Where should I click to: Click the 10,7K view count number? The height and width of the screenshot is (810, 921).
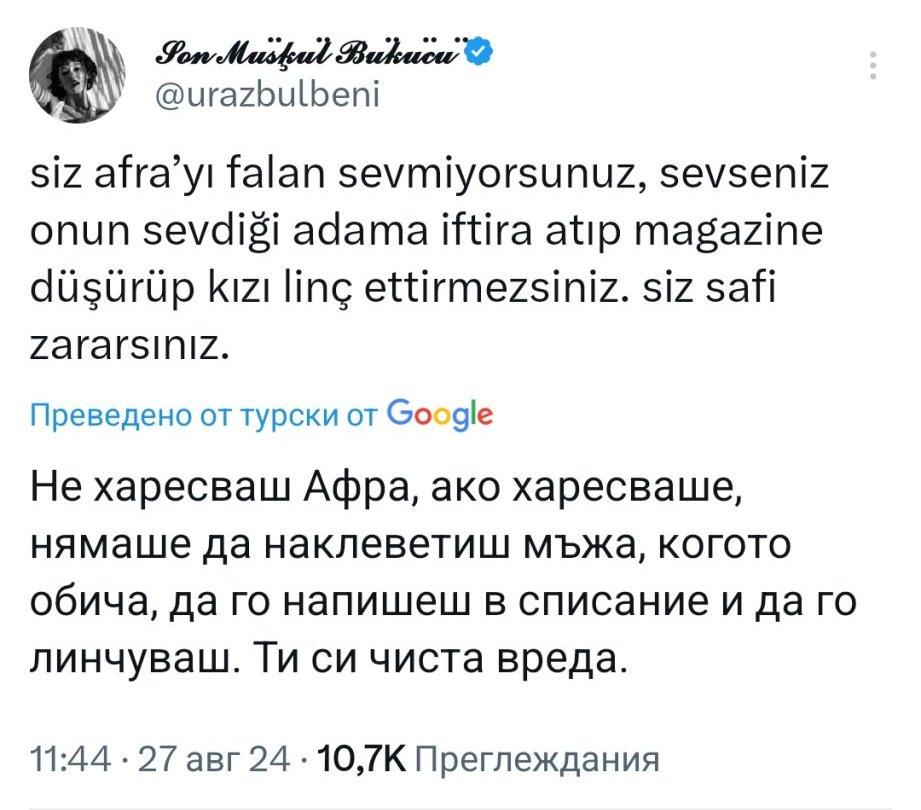(x=360, y=759)
